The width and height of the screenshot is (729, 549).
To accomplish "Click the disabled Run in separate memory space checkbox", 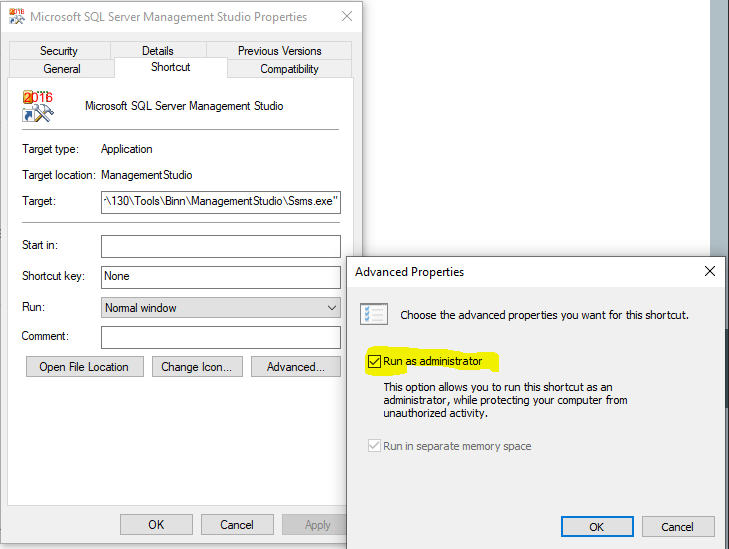I will 374,446.
